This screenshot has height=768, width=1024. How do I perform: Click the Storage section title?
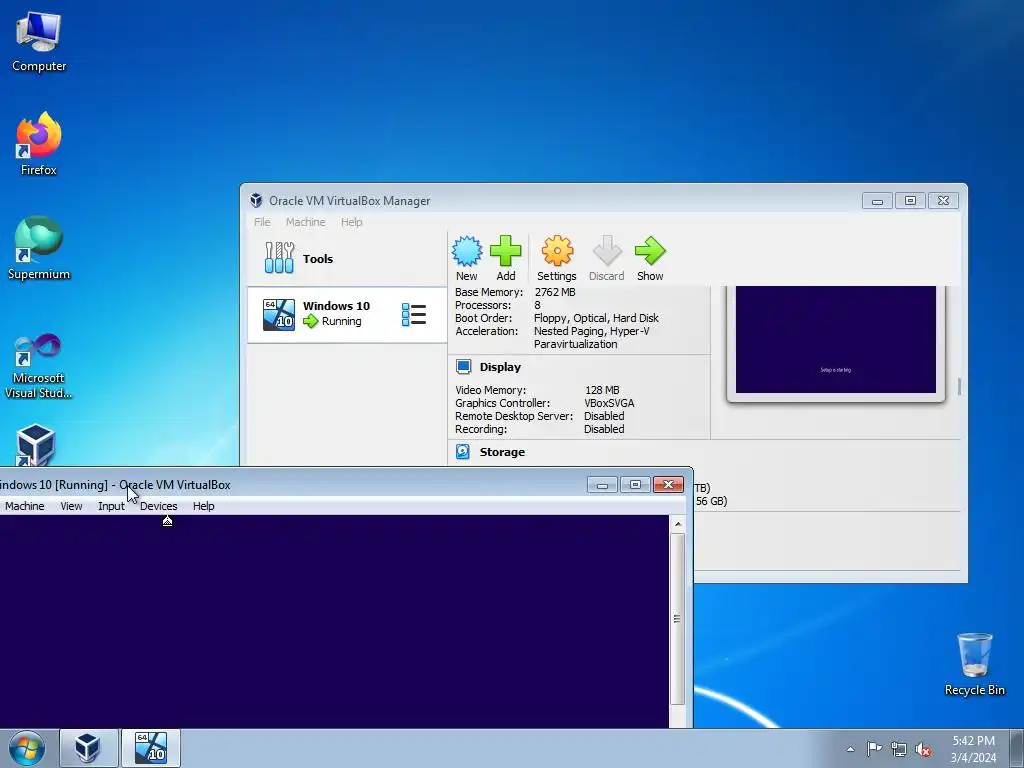point(502,452)
